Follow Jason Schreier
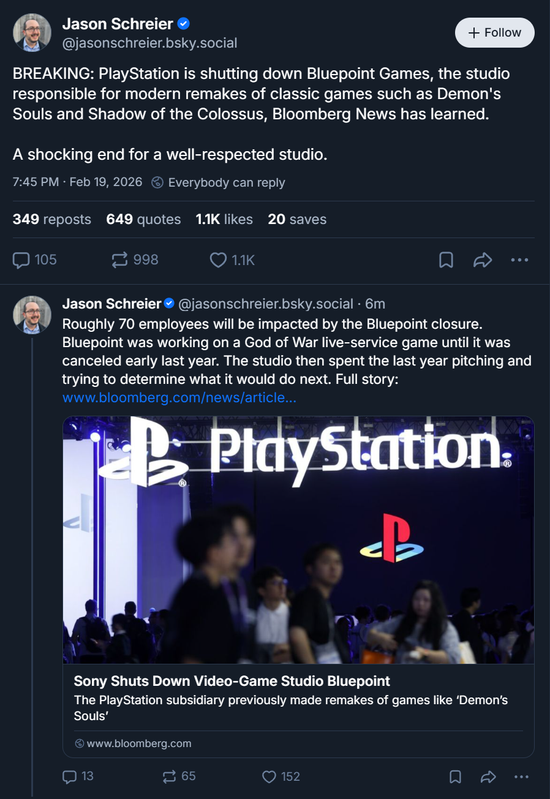550x799 pixels. click(x=494, y=33)
